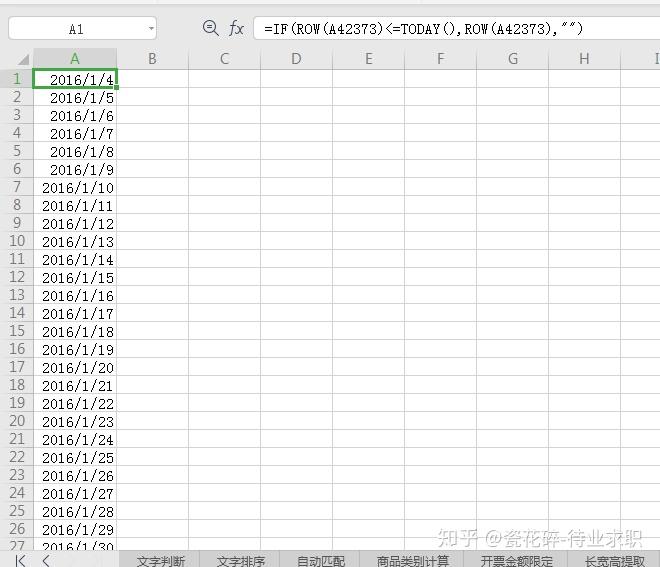Click cell containing 2016/1/26
Screen dimensions: 660x567
75,475
